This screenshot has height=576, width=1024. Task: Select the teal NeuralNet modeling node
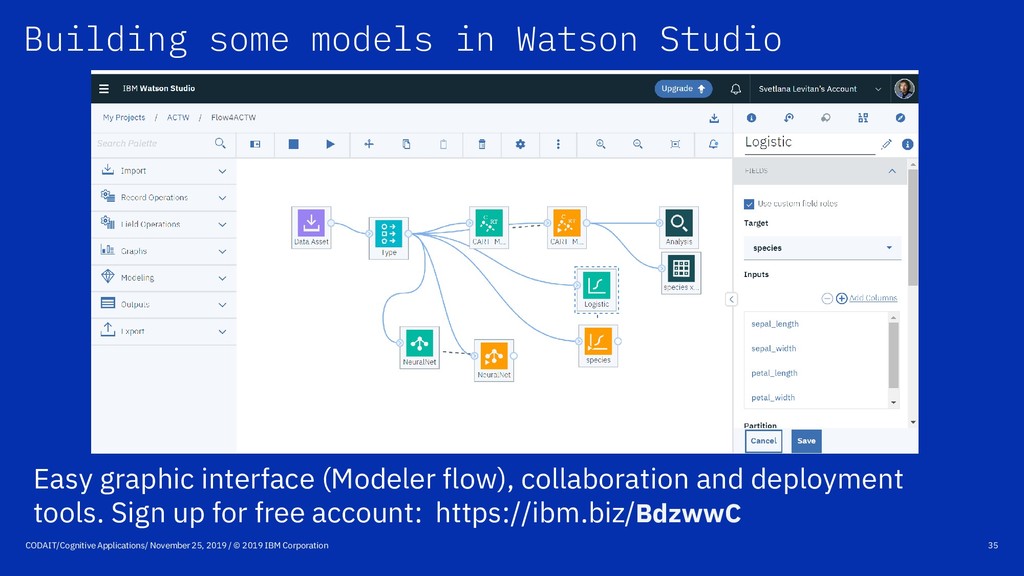click(419, 347)
